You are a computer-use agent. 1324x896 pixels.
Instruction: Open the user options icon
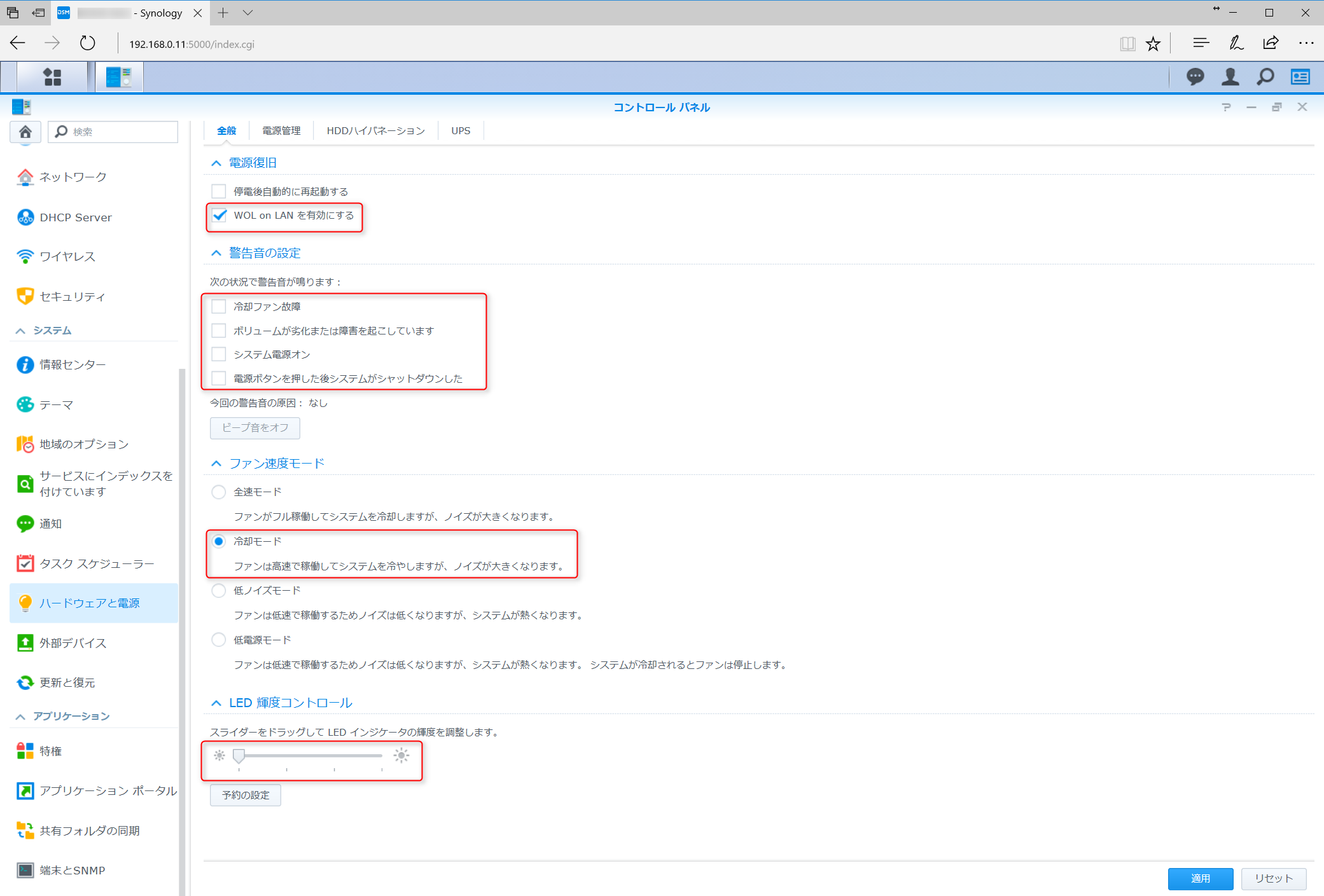coord(1230,77)
